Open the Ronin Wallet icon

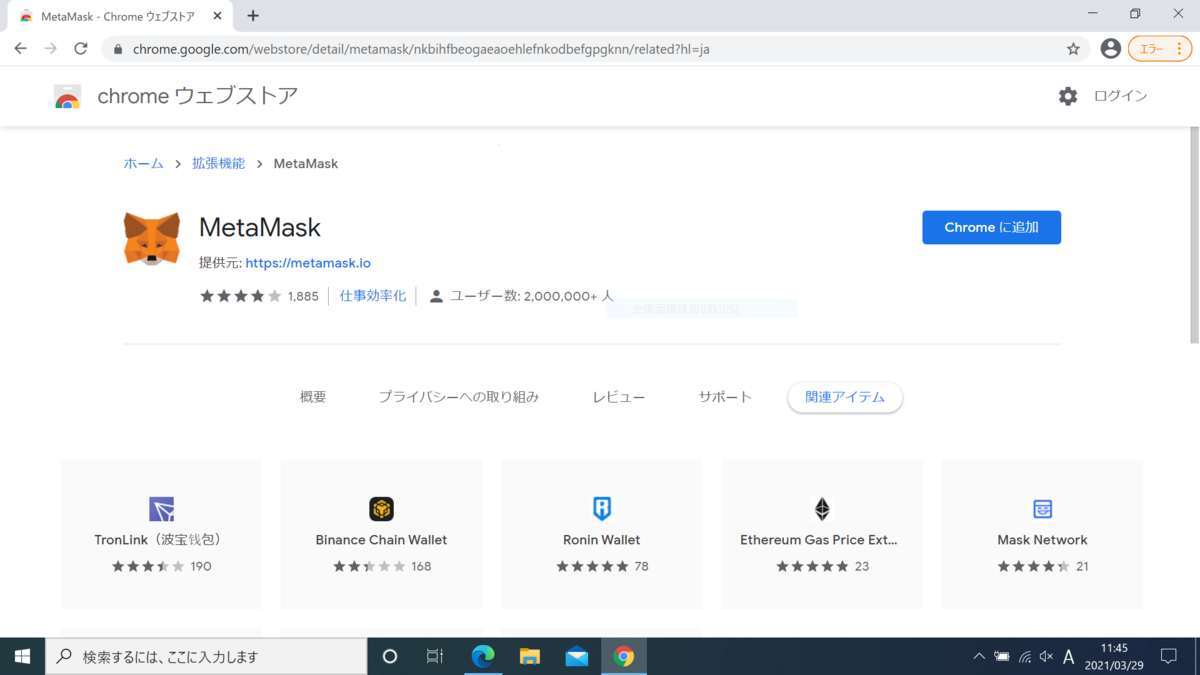point(602,509)
